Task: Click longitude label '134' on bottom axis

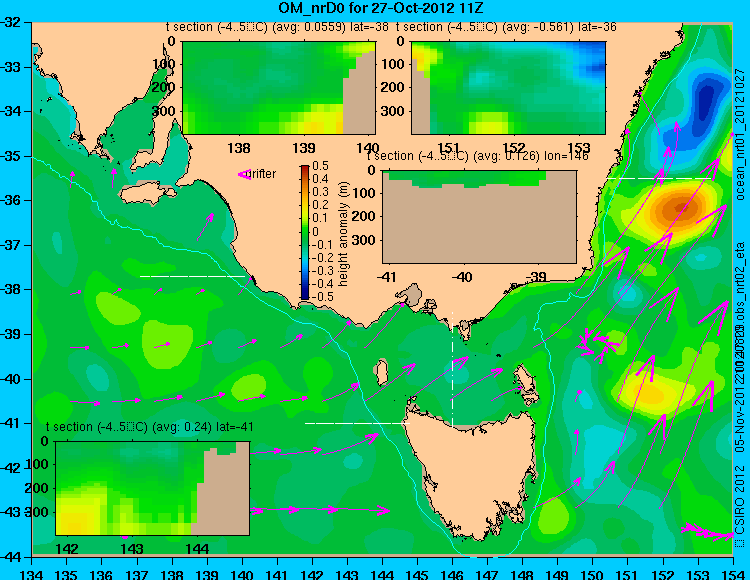Action: click(x=32, y=574)
